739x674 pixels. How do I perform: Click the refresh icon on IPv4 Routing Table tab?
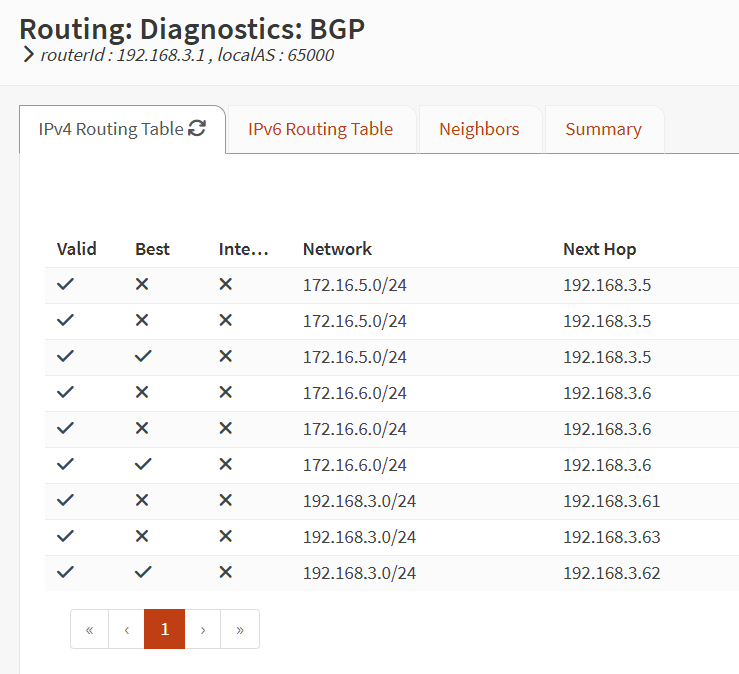[197, 128]
